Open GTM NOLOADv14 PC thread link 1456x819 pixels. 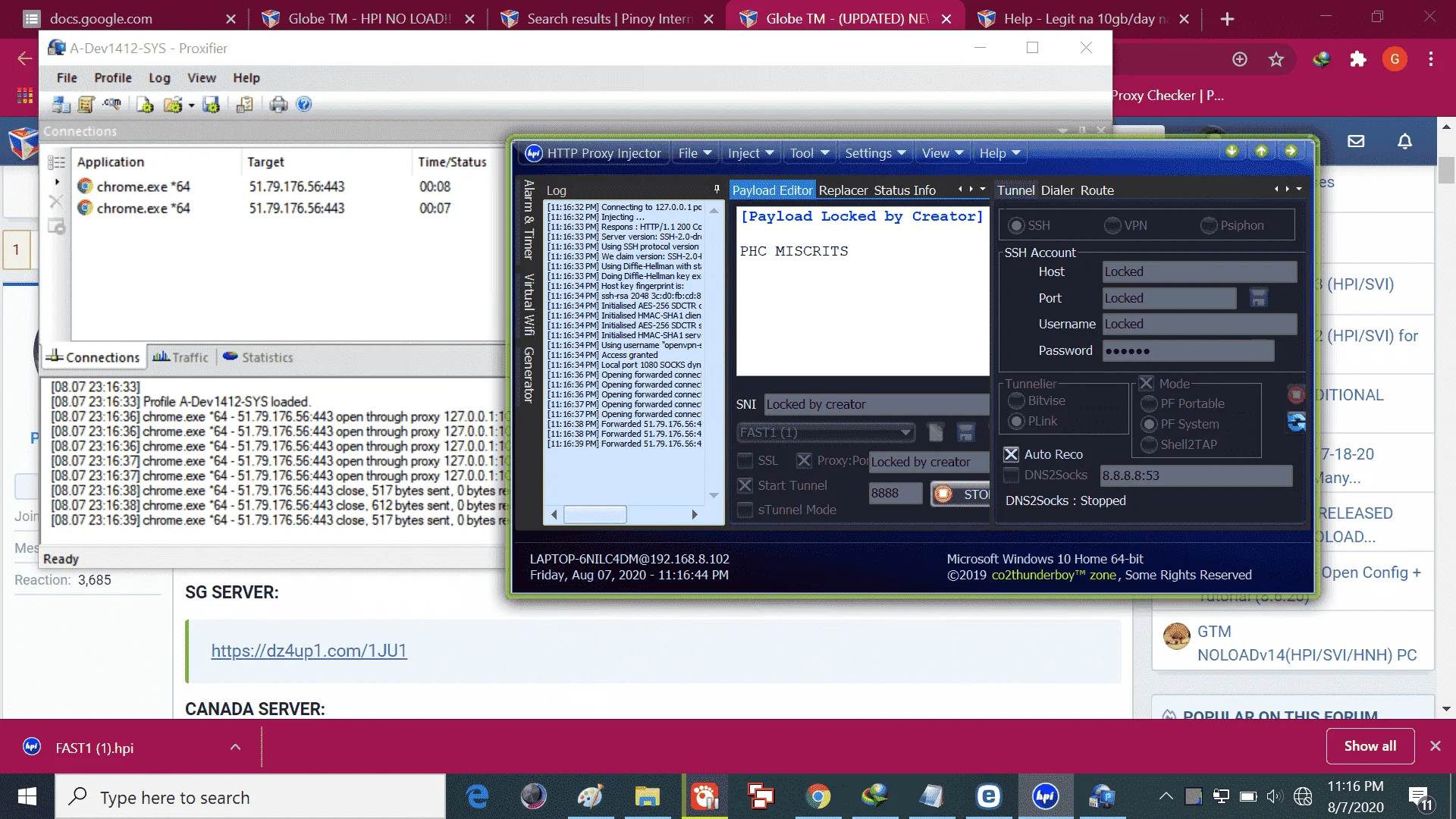(x=1307, y=643)
